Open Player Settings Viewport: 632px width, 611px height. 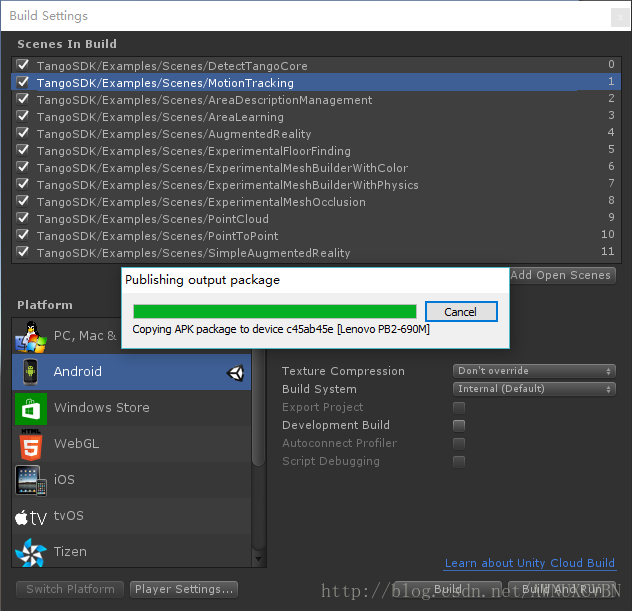[x=184, y=589]
